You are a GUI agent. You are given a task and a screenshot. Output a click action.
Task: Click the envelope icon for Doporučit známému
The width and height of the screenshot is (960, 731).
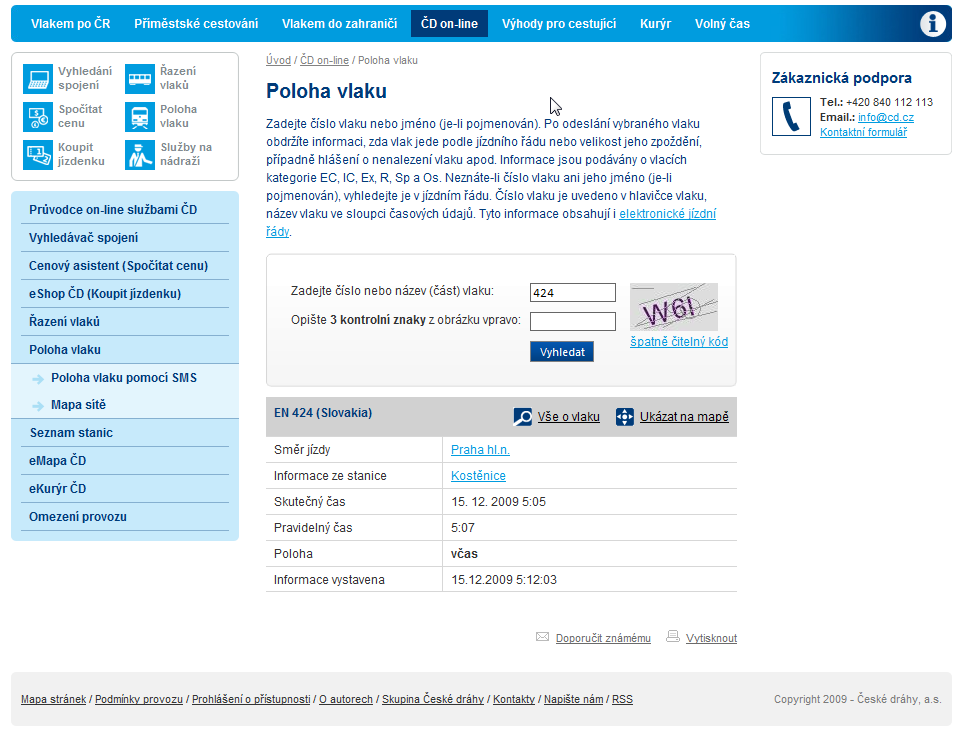pyautogui.click(x=542, y=637)
